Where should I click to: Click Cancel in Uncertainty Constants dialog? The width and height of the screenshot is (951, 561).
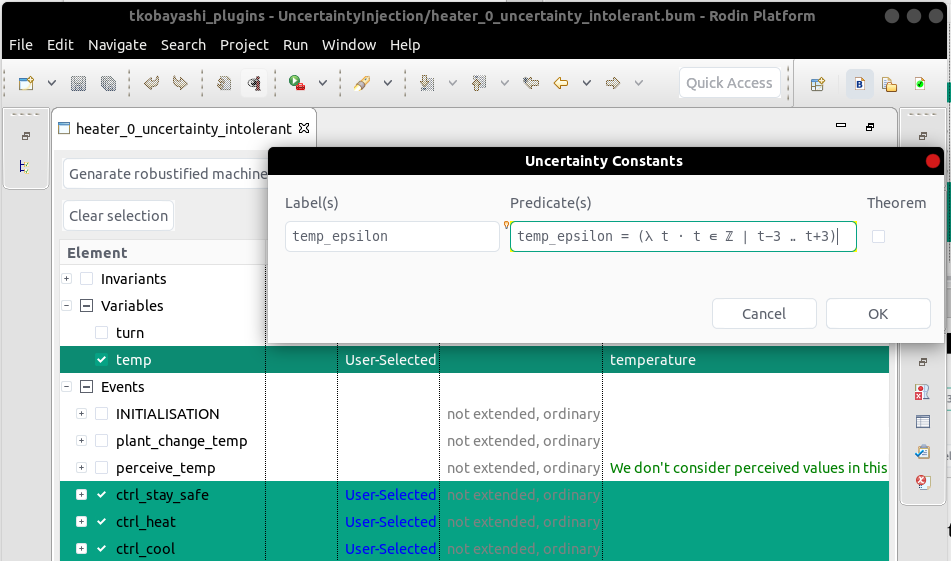(764, 314)
